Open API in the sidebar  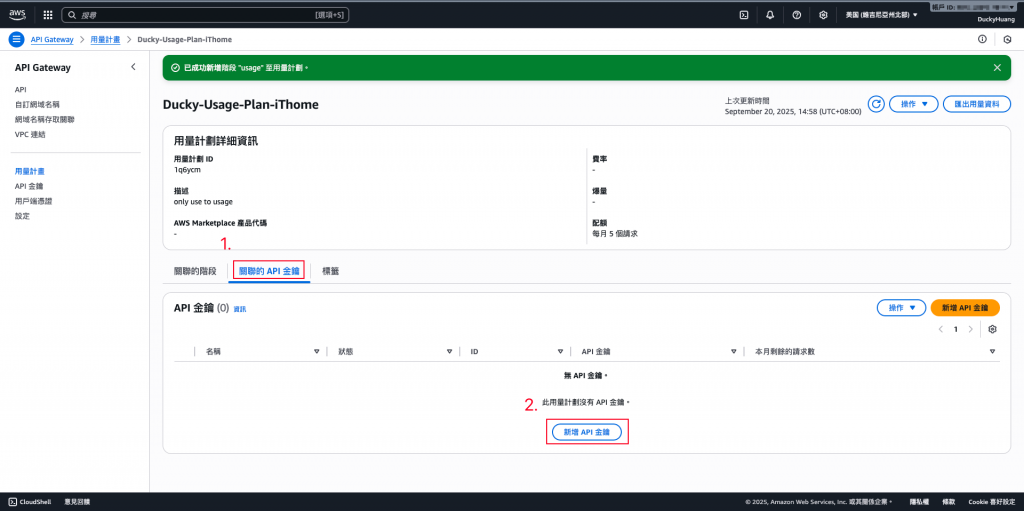(x=20, y=90)
